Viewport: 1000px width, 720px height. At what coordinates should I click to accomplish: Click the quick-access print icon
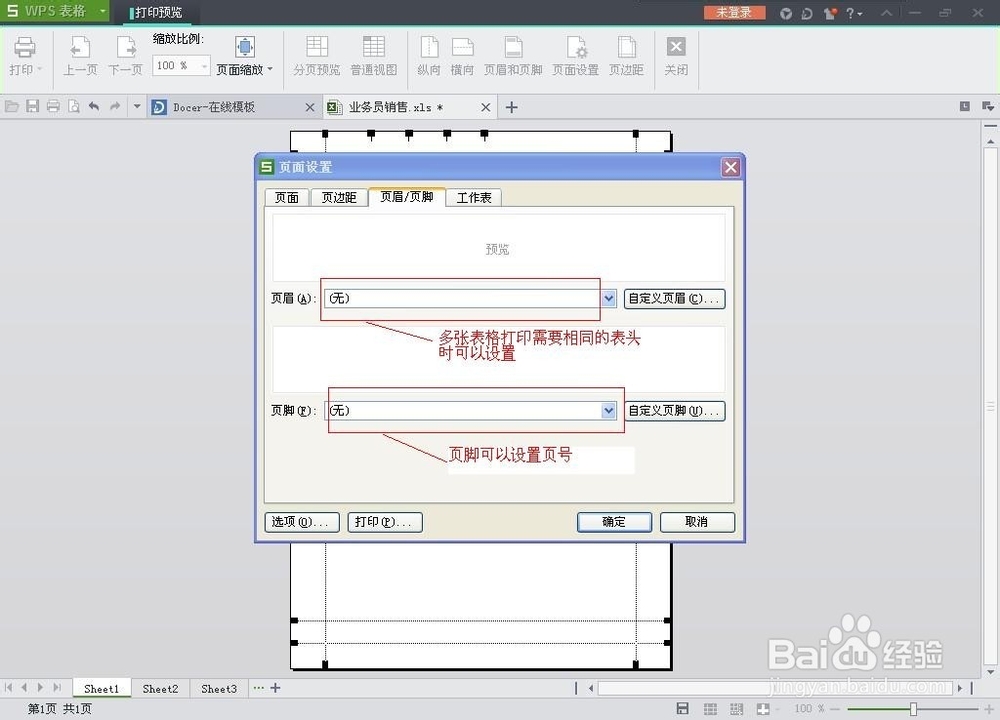click(x=54, y=107)
